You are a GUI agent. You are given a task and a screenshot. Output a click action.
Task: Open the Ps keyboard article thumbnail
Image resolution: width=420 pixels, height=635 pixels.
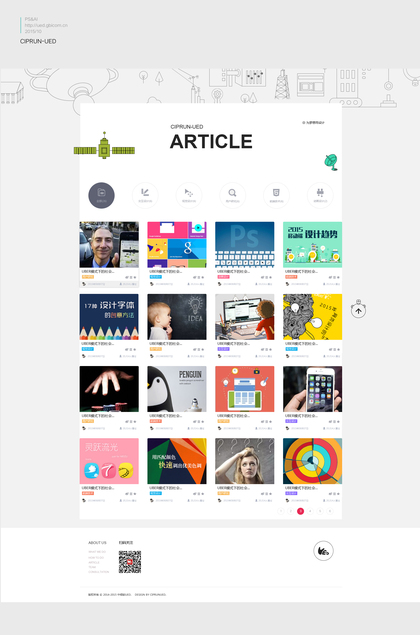coord(245,245)
